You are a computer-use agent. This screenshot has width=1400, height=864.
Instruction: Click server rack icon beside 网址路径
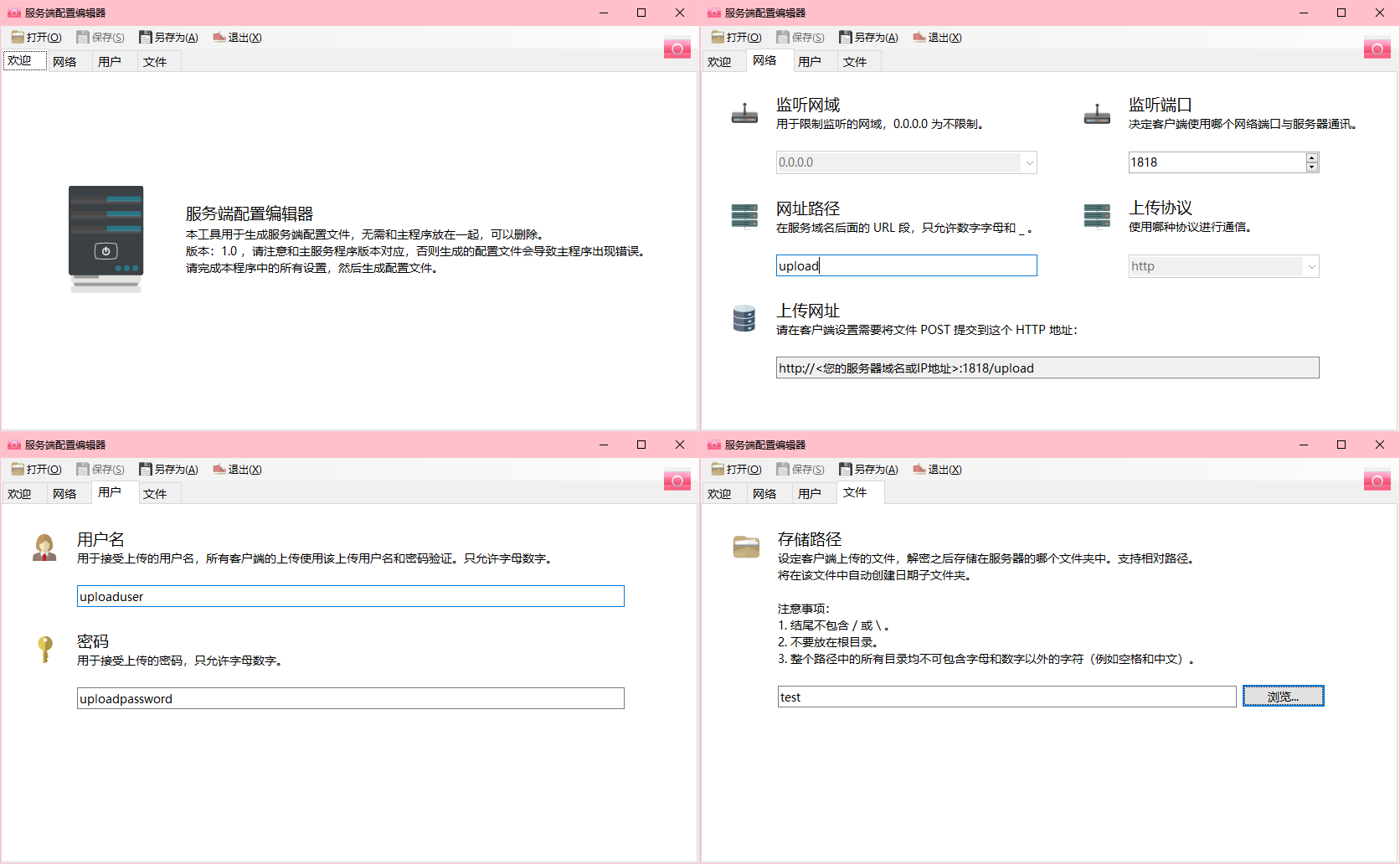[x=744, y=216]
